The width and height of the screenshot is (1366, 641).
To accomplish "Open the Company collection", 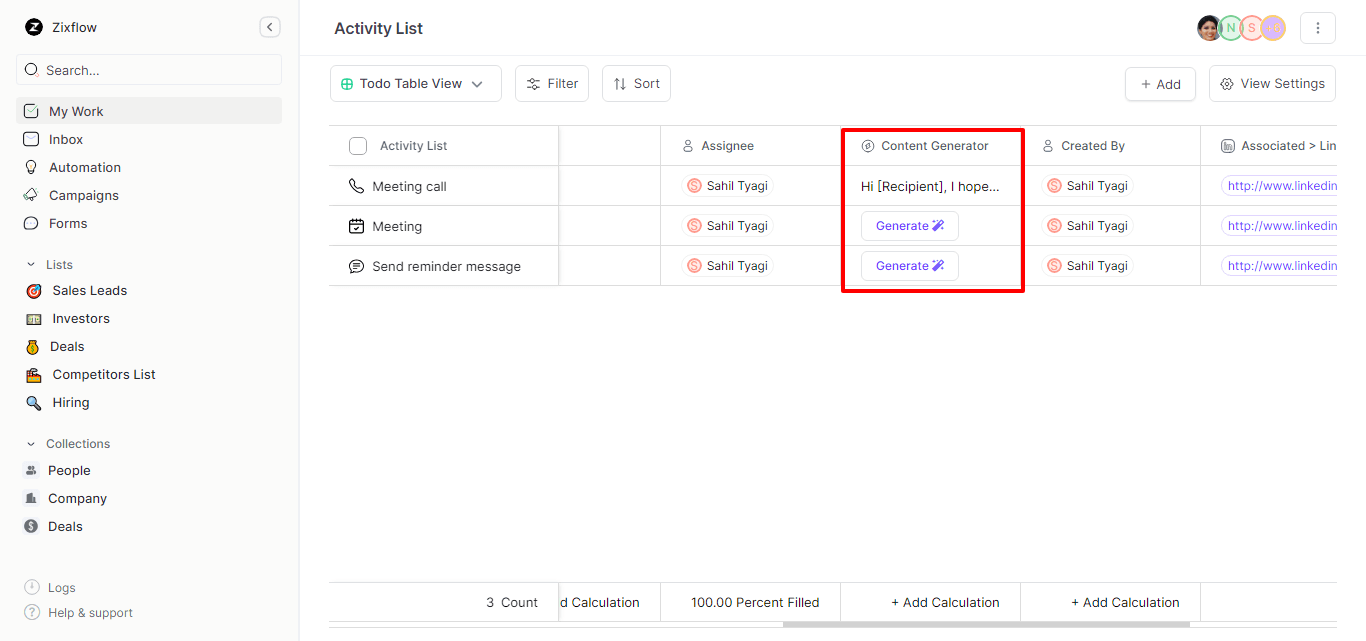I will point(77,498).
